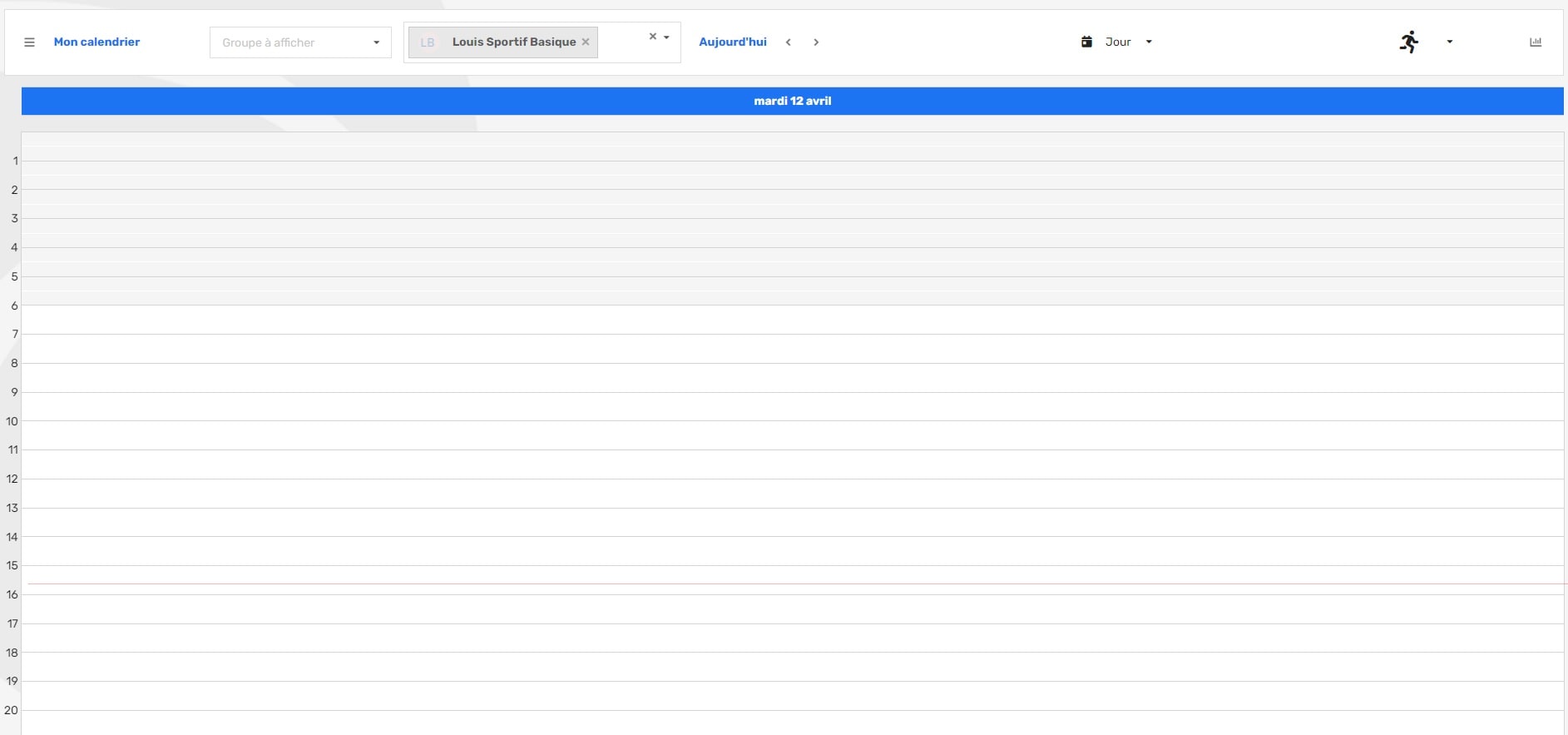Click the mardi 12 avril header
This screenshot has height=735, width=1568.
(x=793, y=101)
